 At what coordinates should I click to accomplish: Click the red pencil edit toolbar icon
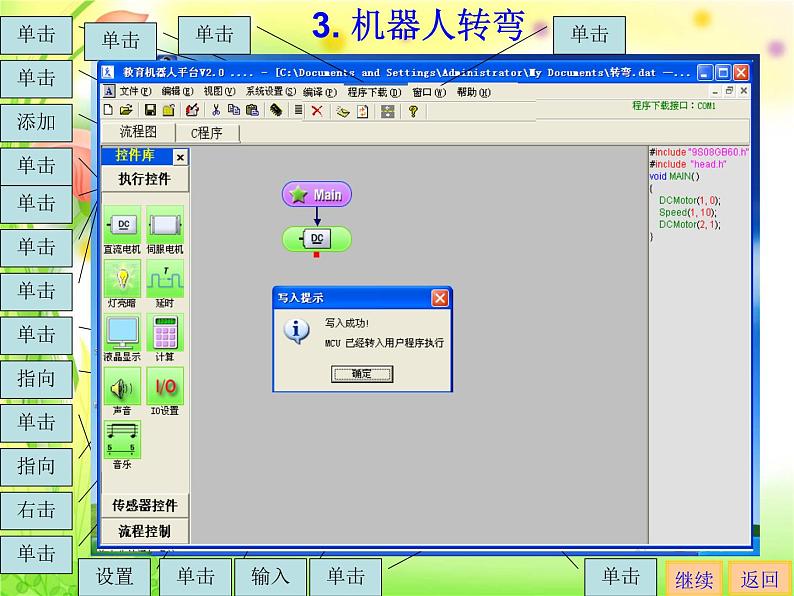pyautogui.click(x=192, y=110)
